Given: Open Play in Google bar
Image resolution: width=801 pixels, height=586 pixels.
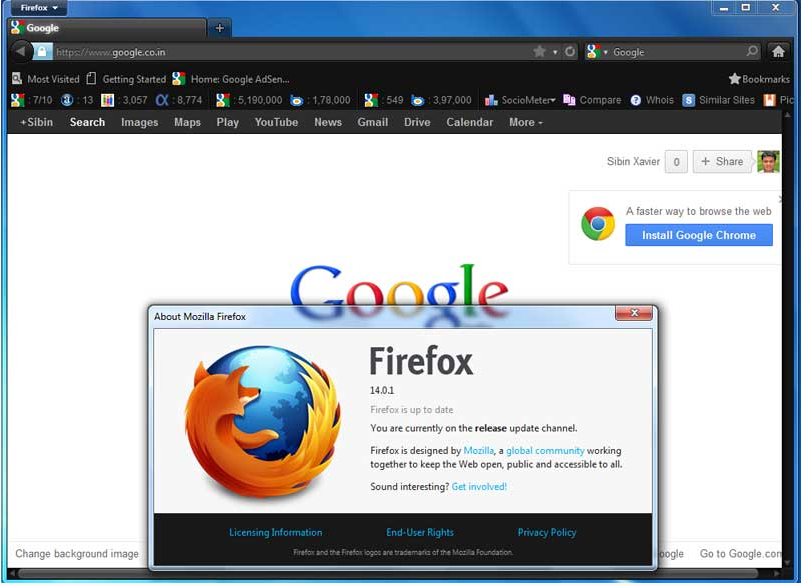Looking at the screenshot, I should tap(227, 122).
